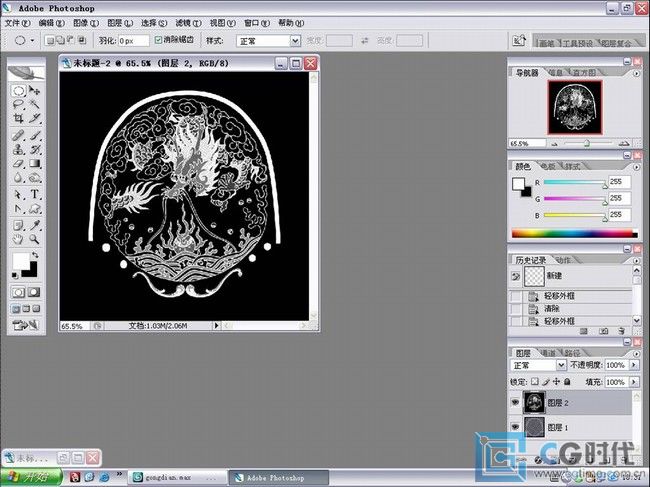Image resolution: width=650 pixels, height=487 pixels.
Task: Select the Hand tool
Action: tap(18, 239)
